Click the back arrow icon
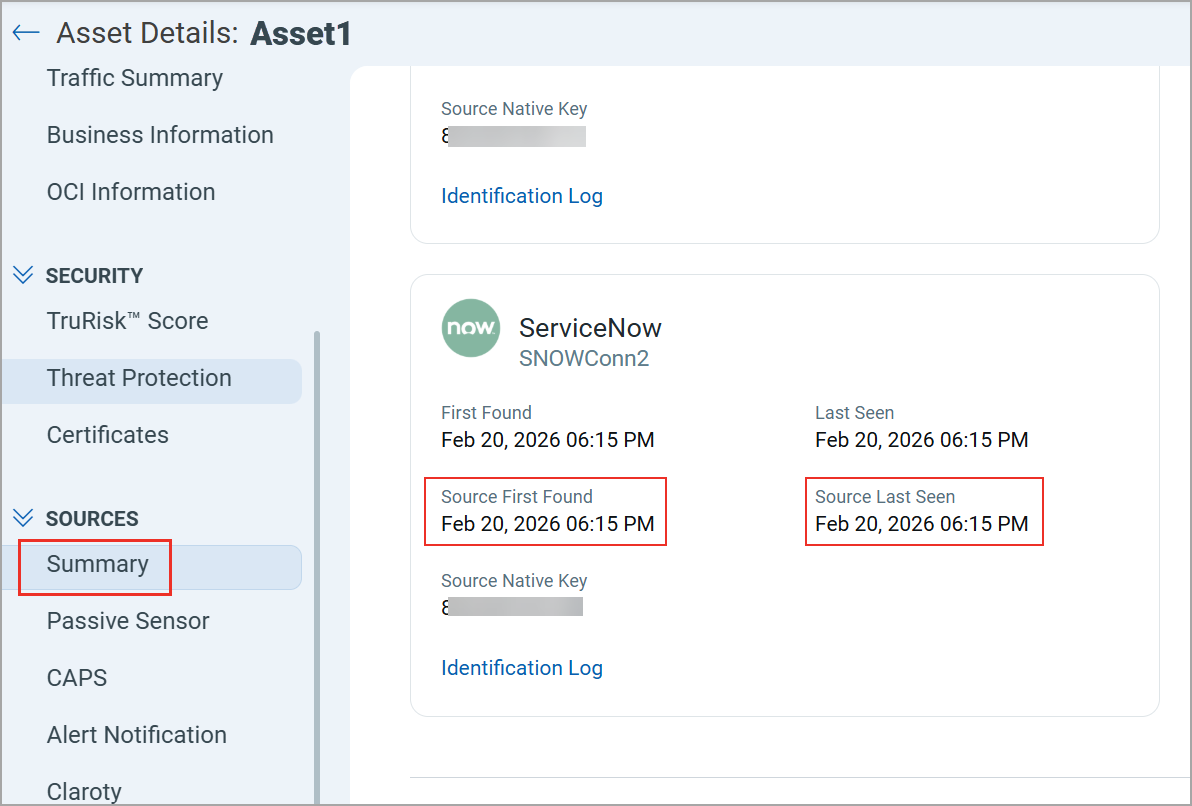This screenshot has height=806, width=1192. click(25, 34)
